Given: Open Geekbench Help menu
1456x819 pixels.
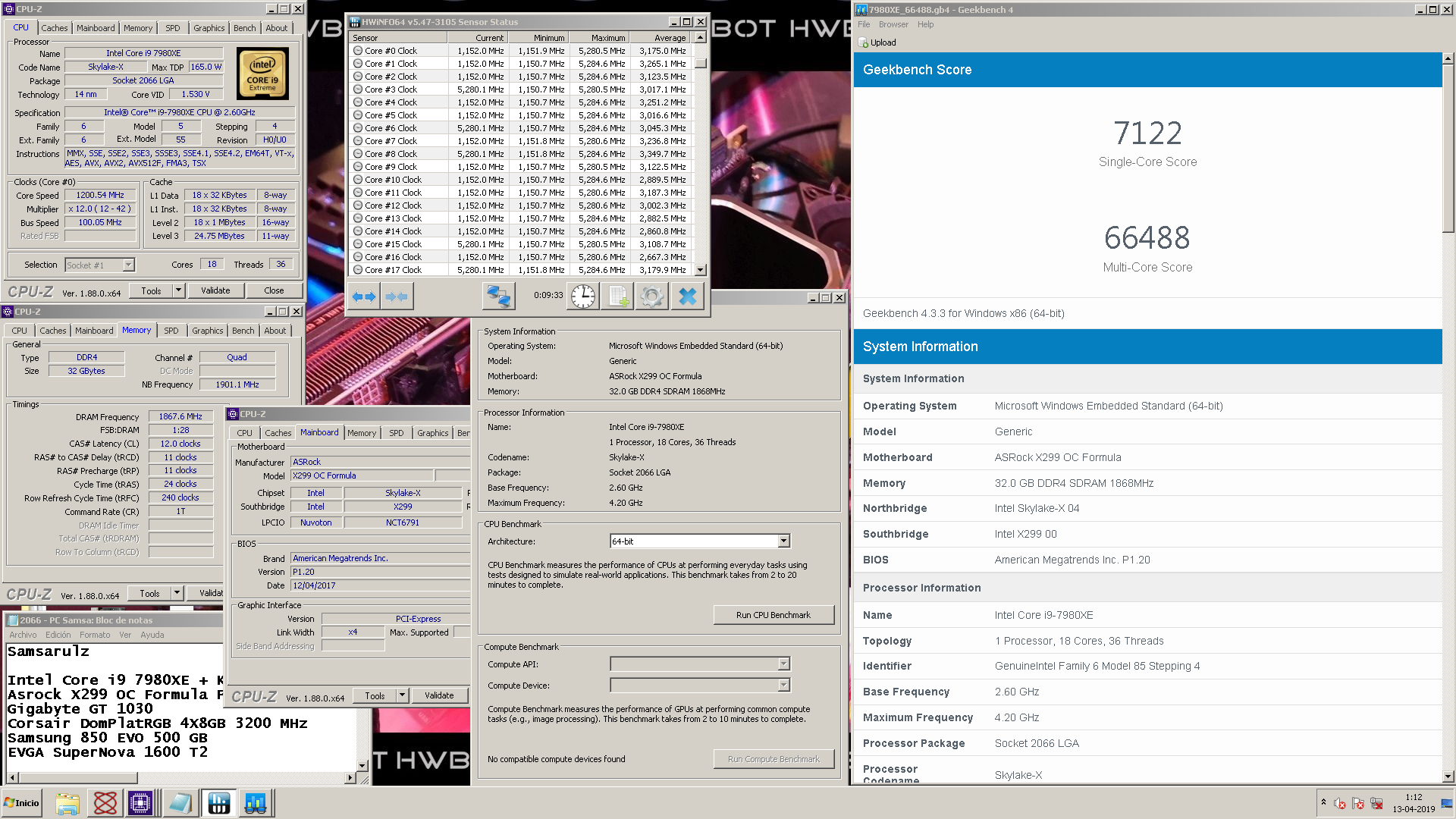Looking at the screenshot, I should [925, 24].
